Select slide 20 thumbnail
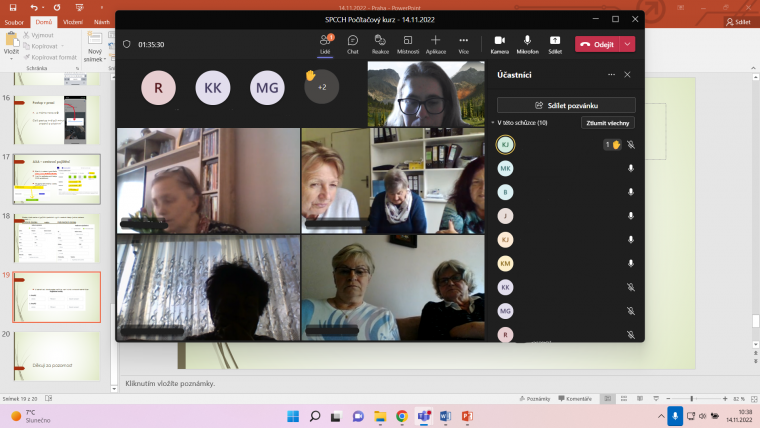760x428 pixels. tap(57, 356)
